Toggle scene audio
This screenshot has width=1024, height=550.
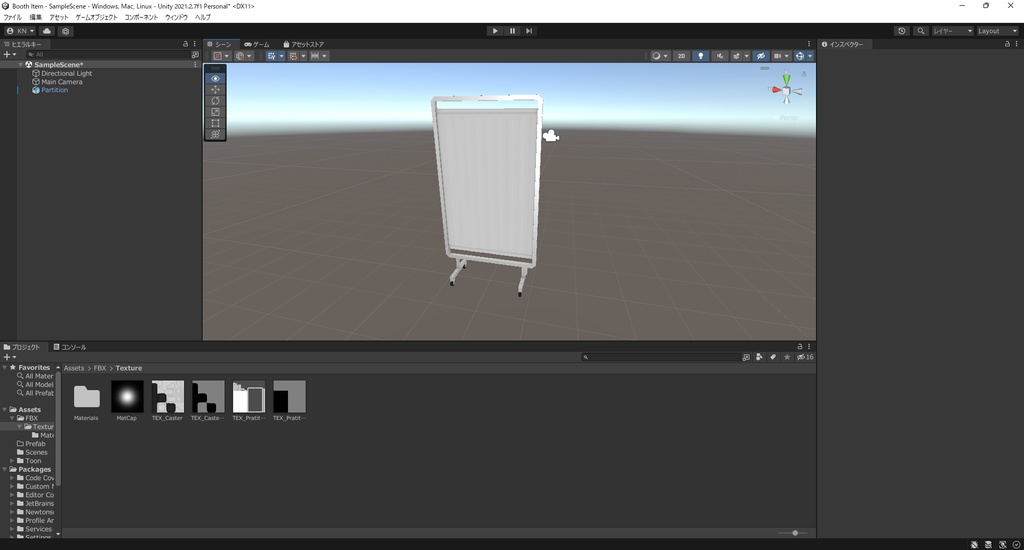[x=720, y=56]
